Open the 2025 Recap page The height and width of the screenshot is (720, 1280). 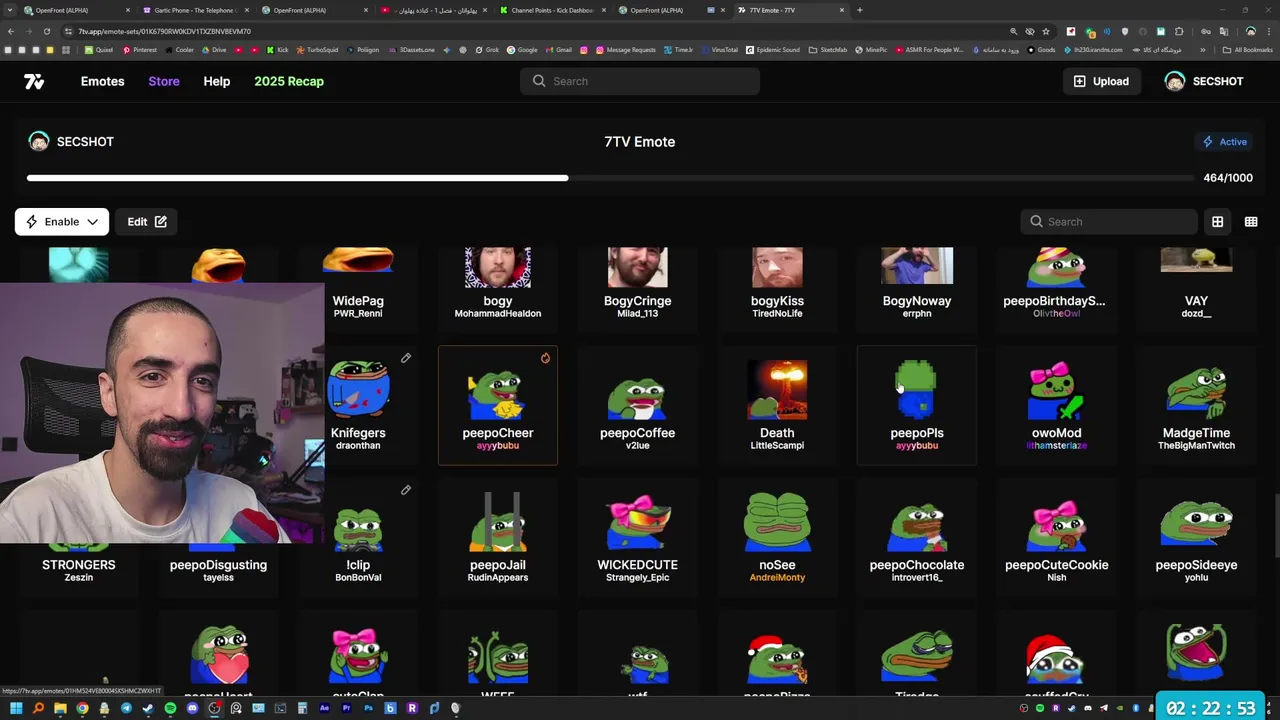289,81
